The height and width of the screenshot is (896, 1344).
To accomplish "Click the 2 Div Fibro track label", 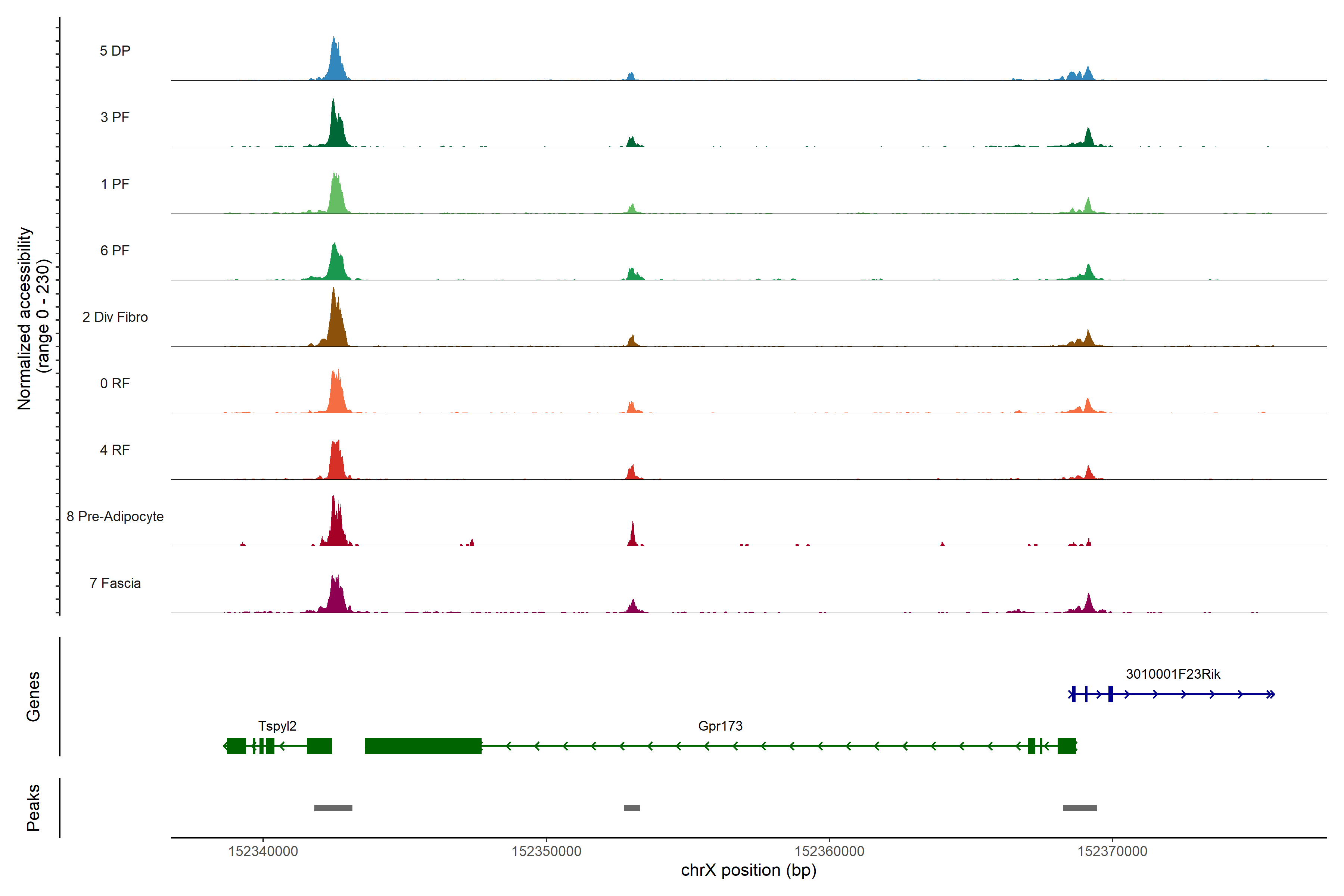I will [x=115, y=317].
